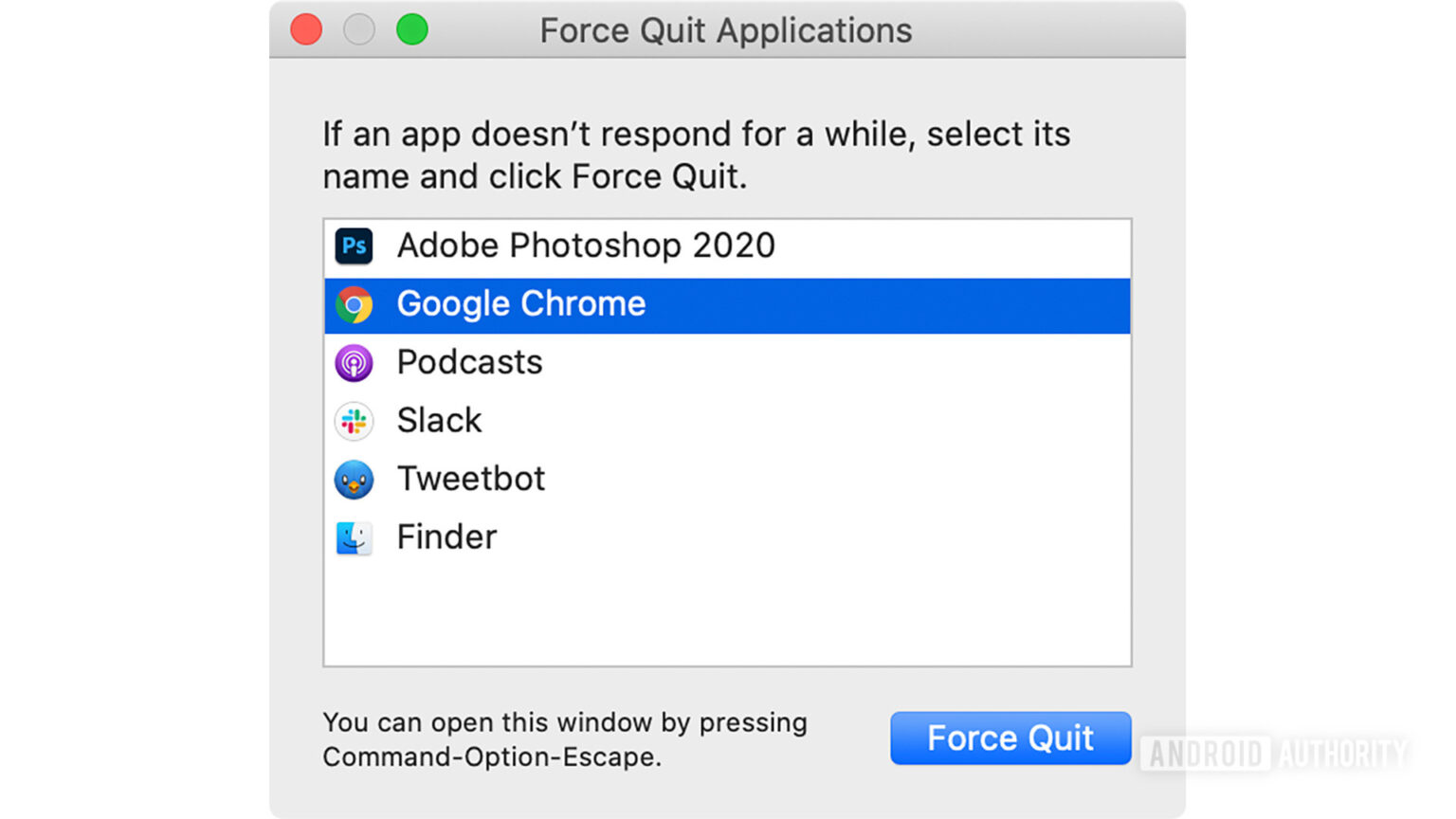Image resolution: width=1456 pixels, height=819 pixels.
Task: Deselect Google Chrome by clicking it
Action: coord(521,304)
